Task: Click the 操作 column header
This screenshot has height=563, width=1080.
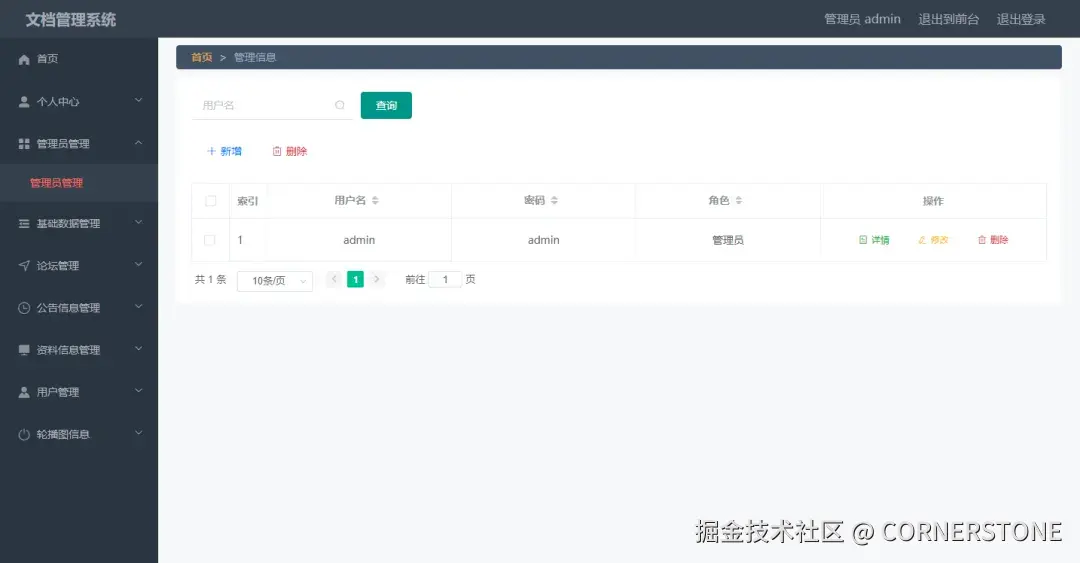Action: pyautogui.click(x=933, y=201)
